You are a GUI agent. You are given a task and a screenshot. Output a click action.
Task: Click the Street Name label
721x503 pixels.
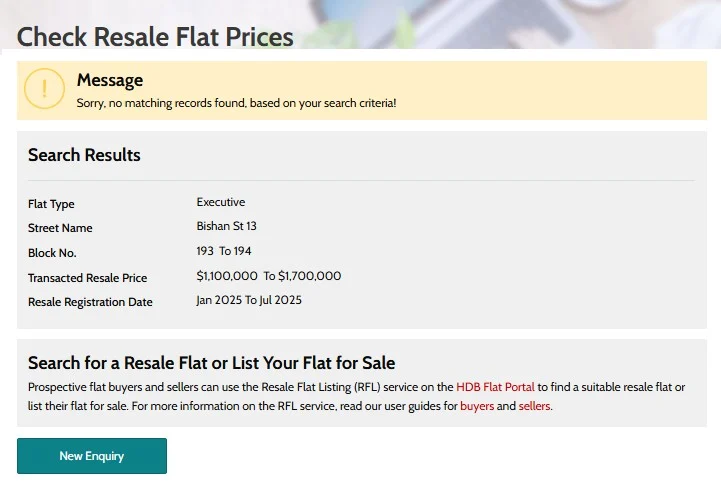click(x=60, y=228)
